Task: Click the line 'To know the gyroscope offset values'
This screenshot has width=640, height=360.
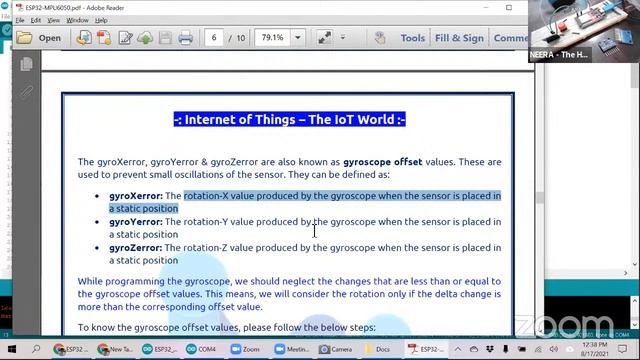Action: tap(227, 327)
